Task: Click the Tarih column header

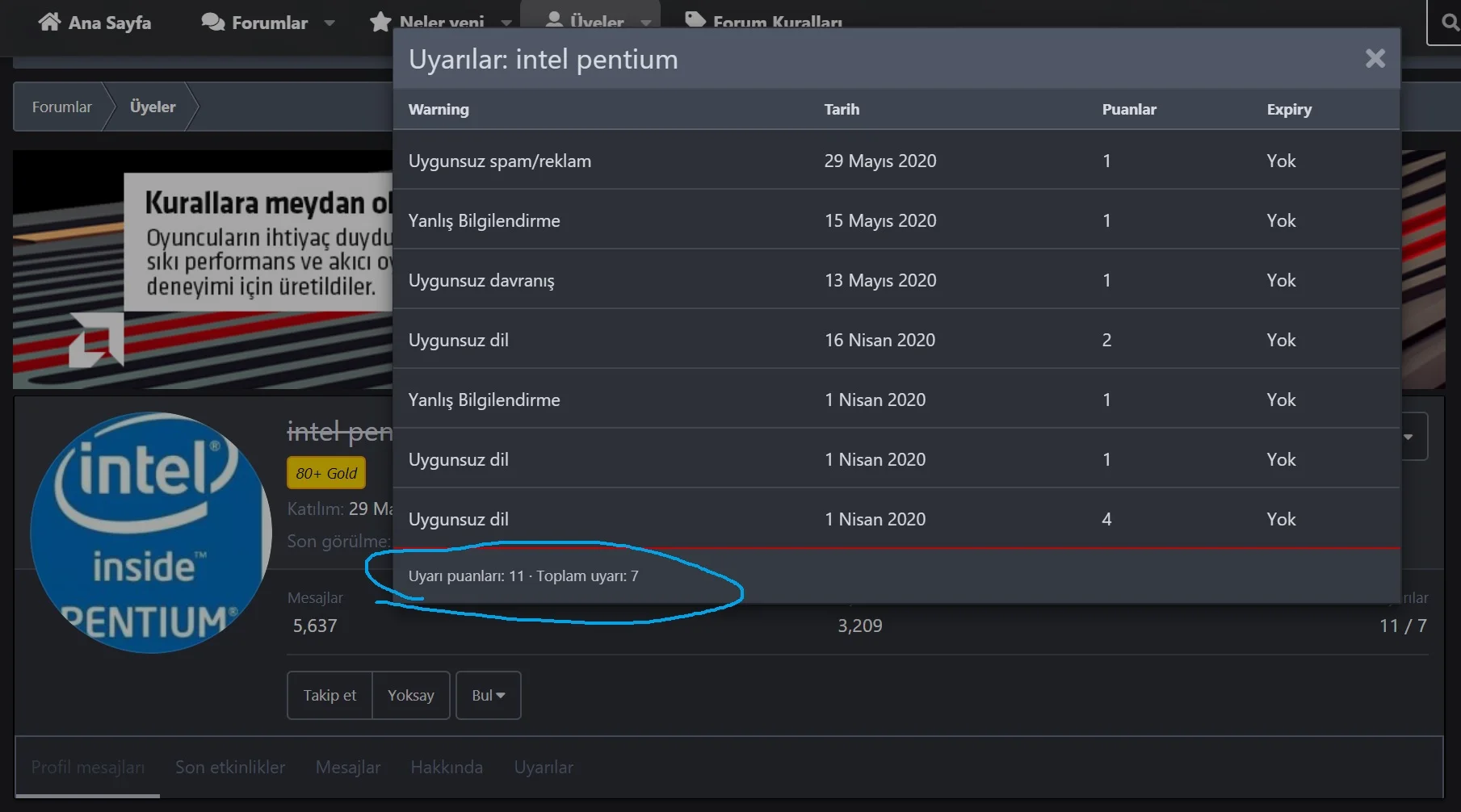Action: (842, 109)
